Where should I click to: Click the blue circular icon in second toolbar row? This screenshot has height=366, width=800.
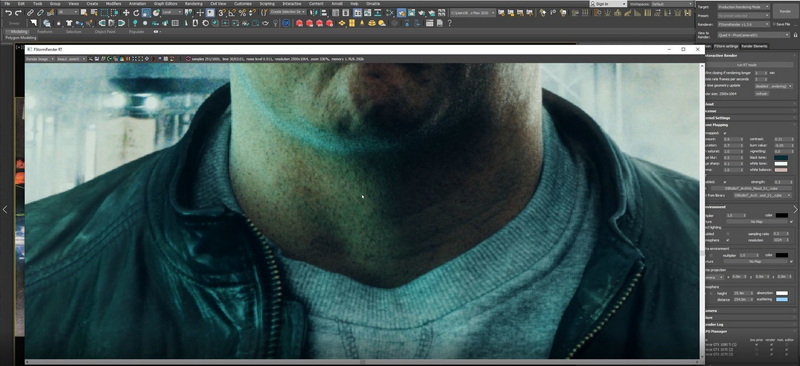point(286,23)
